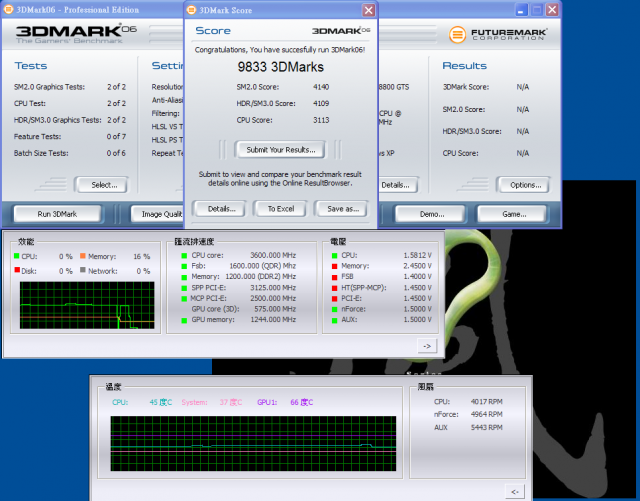640x501 pixels.
Task: Open the Options button under Results
Action: click(x=525, y=185)
